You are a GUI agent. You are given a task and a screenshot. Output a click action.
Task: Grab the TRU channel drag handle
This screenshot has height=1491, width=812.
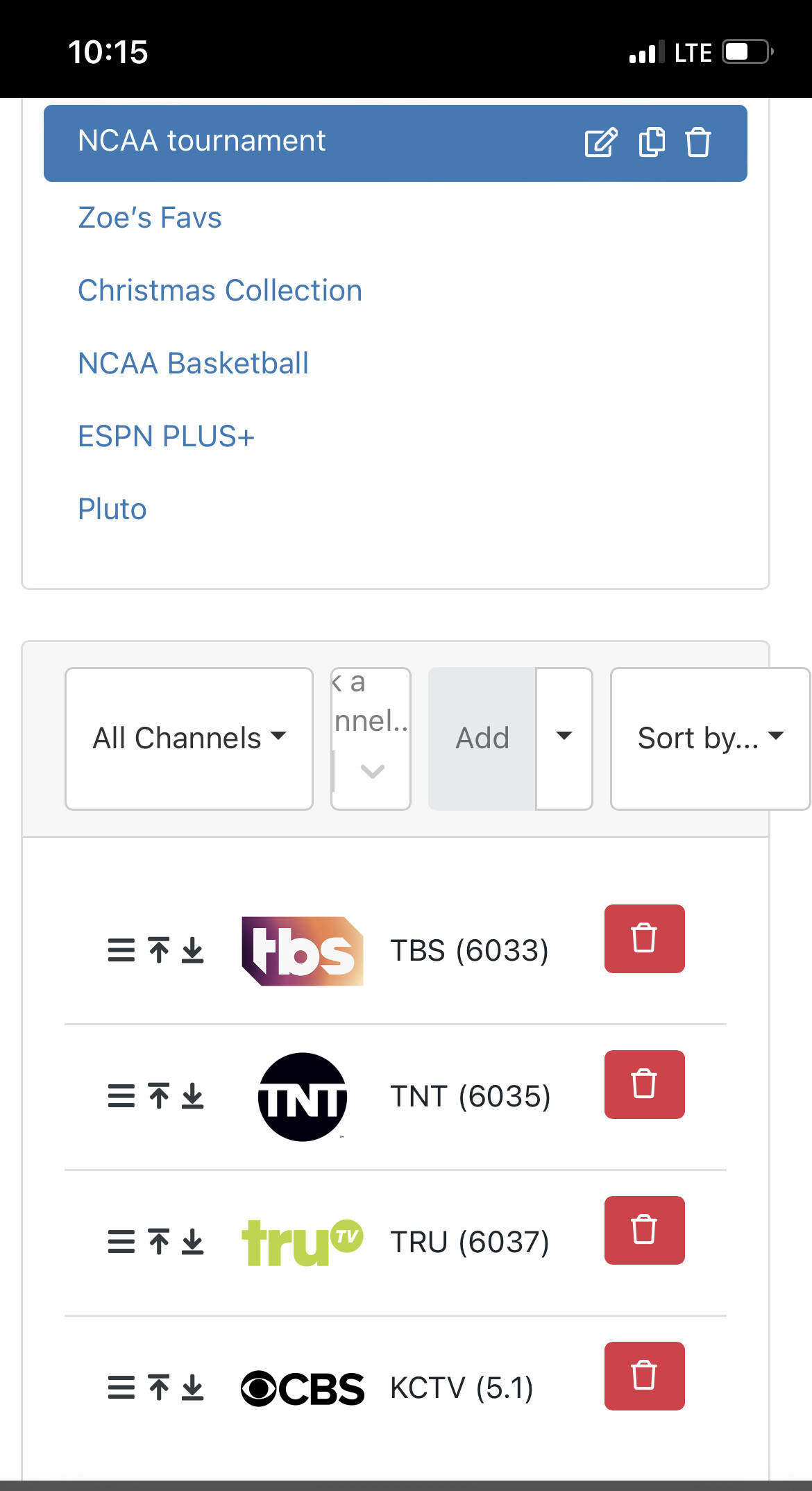(121, 1242)
